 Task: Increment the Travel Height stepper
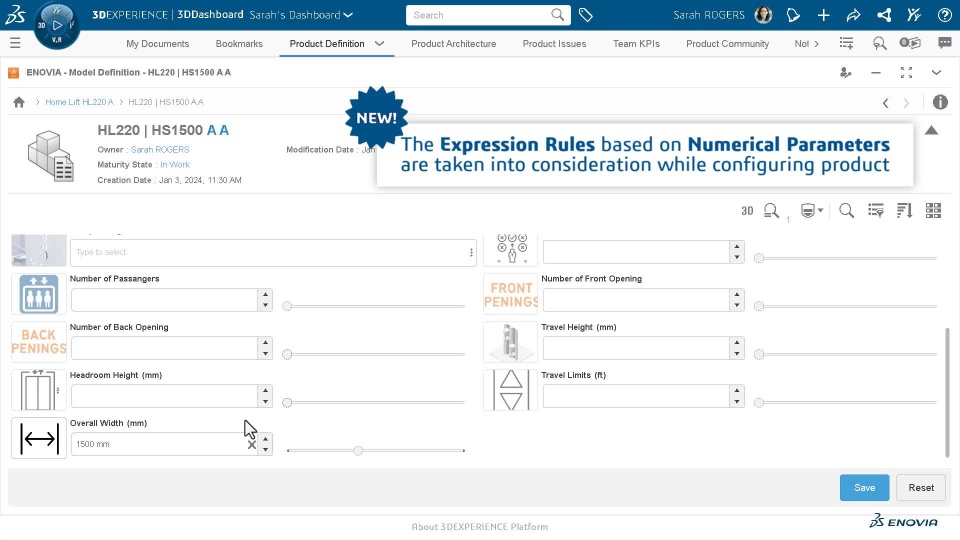[x=737, y=343]
